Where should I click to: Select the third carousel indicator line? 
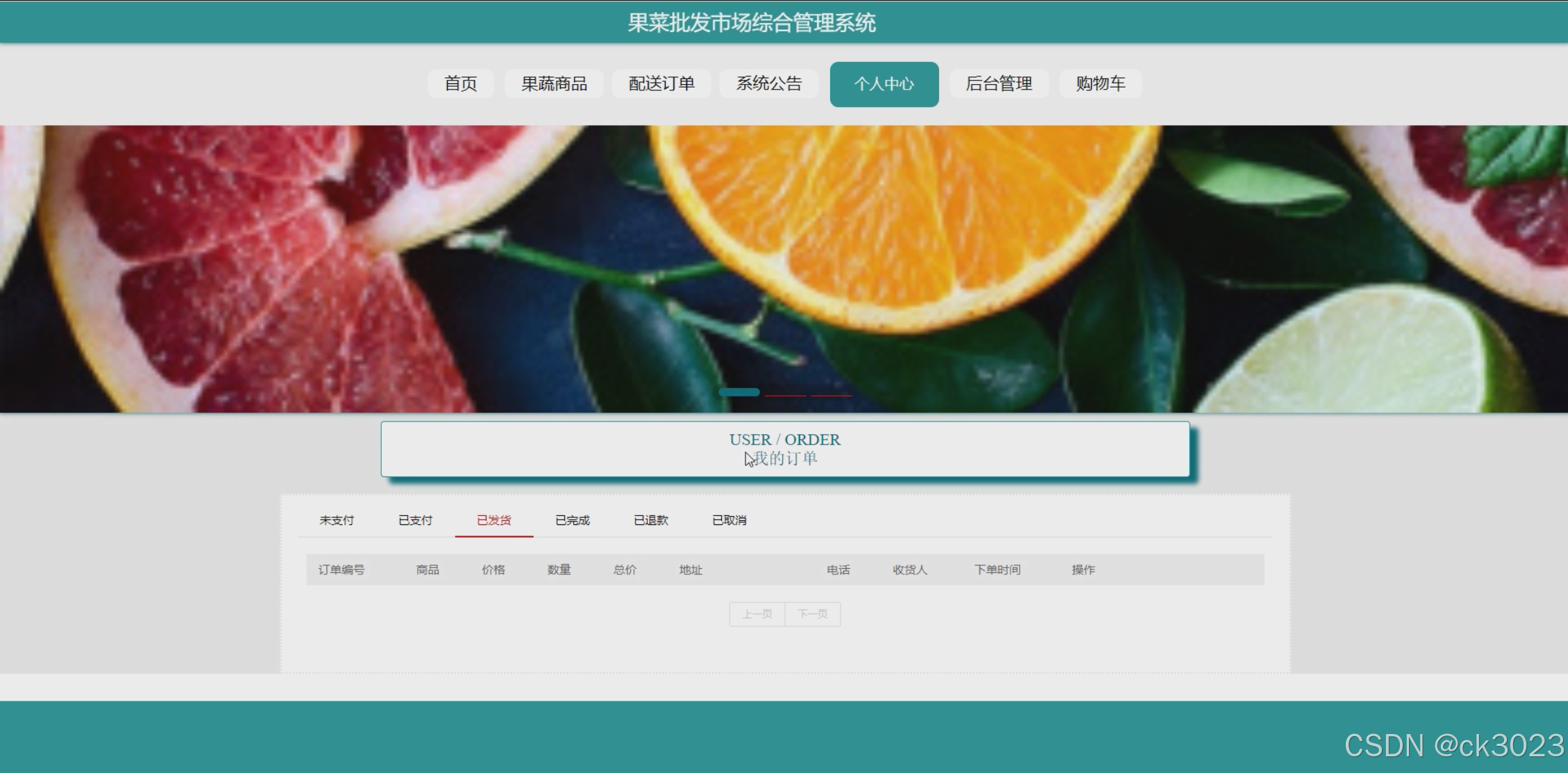831,394
